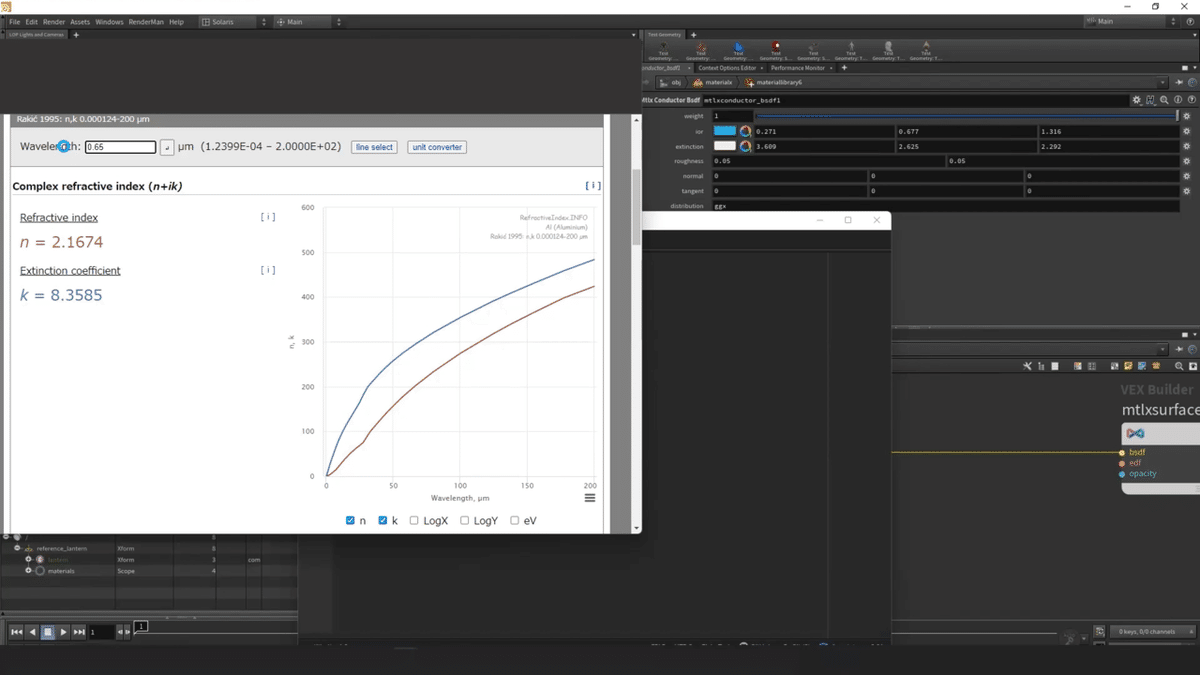Image resolution: width=1200 pixels, height=675 pixels.
Task: Click the parameter search magnifier icon
Action: pos(1164,100)
